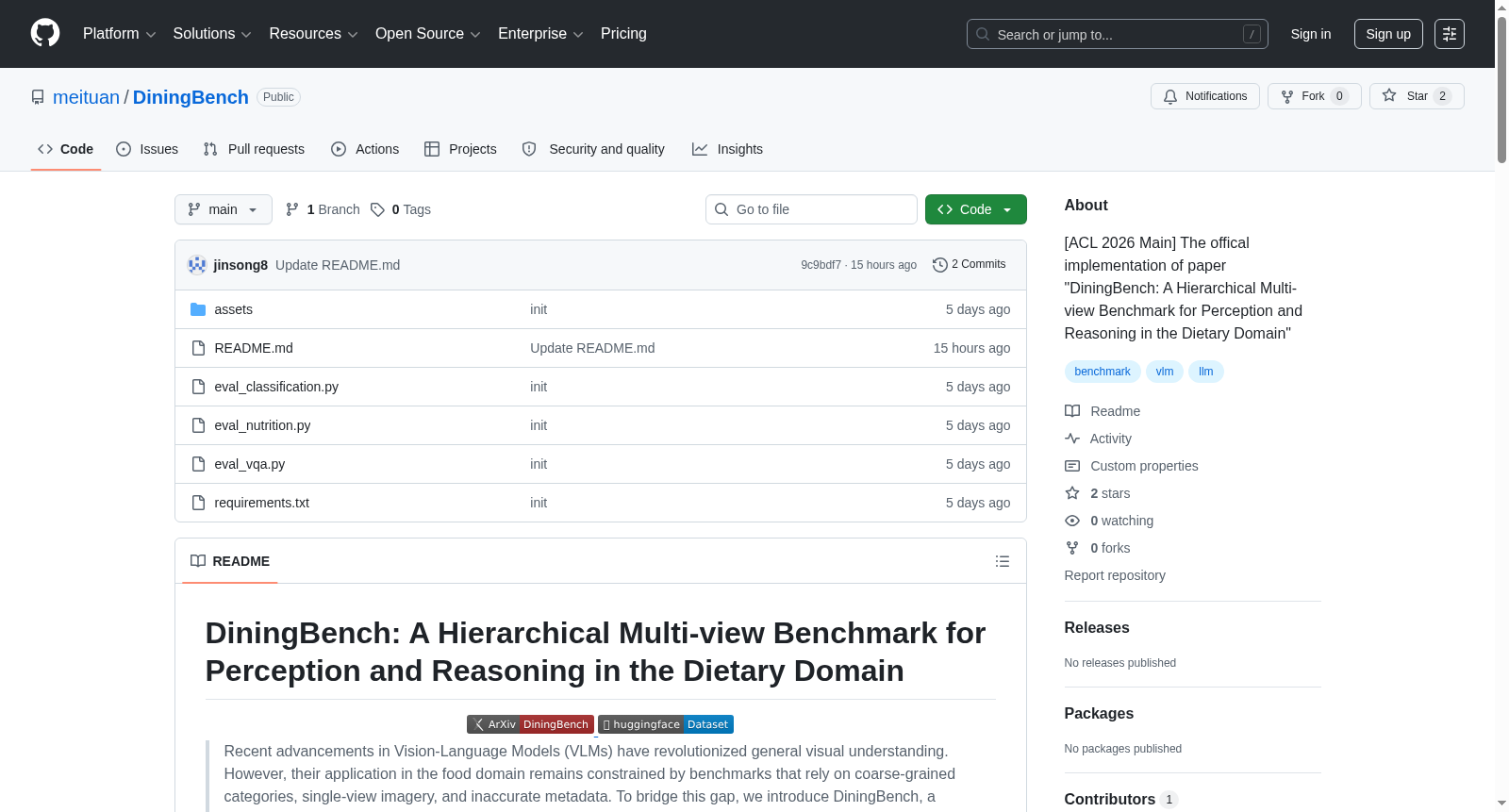1509x812 pixels.
Task: Click the history clock icon for commits
Action: point(939,265)
